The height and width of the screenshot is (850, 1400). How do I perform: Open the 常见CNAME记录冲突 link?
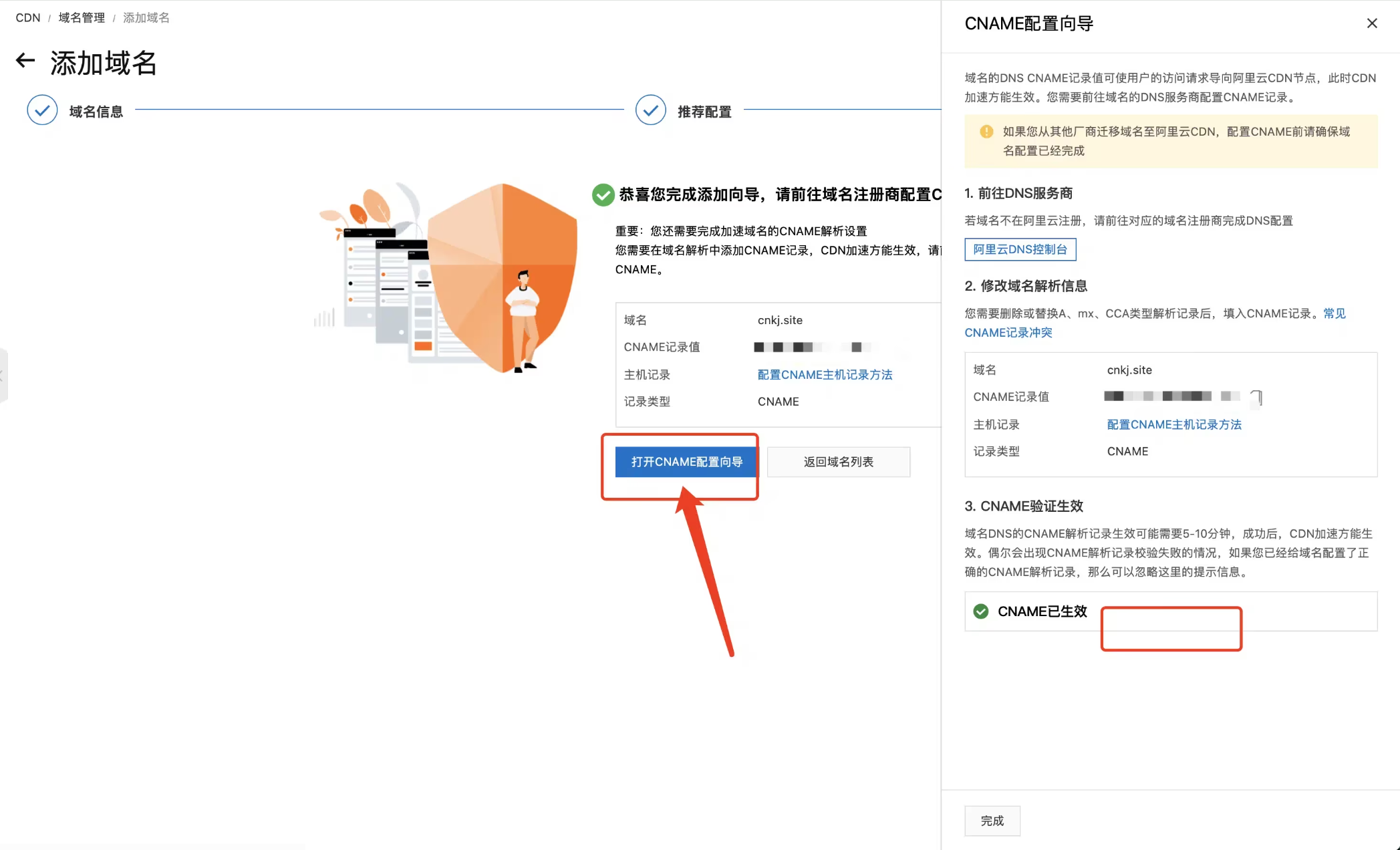[x=1008, y=332]
